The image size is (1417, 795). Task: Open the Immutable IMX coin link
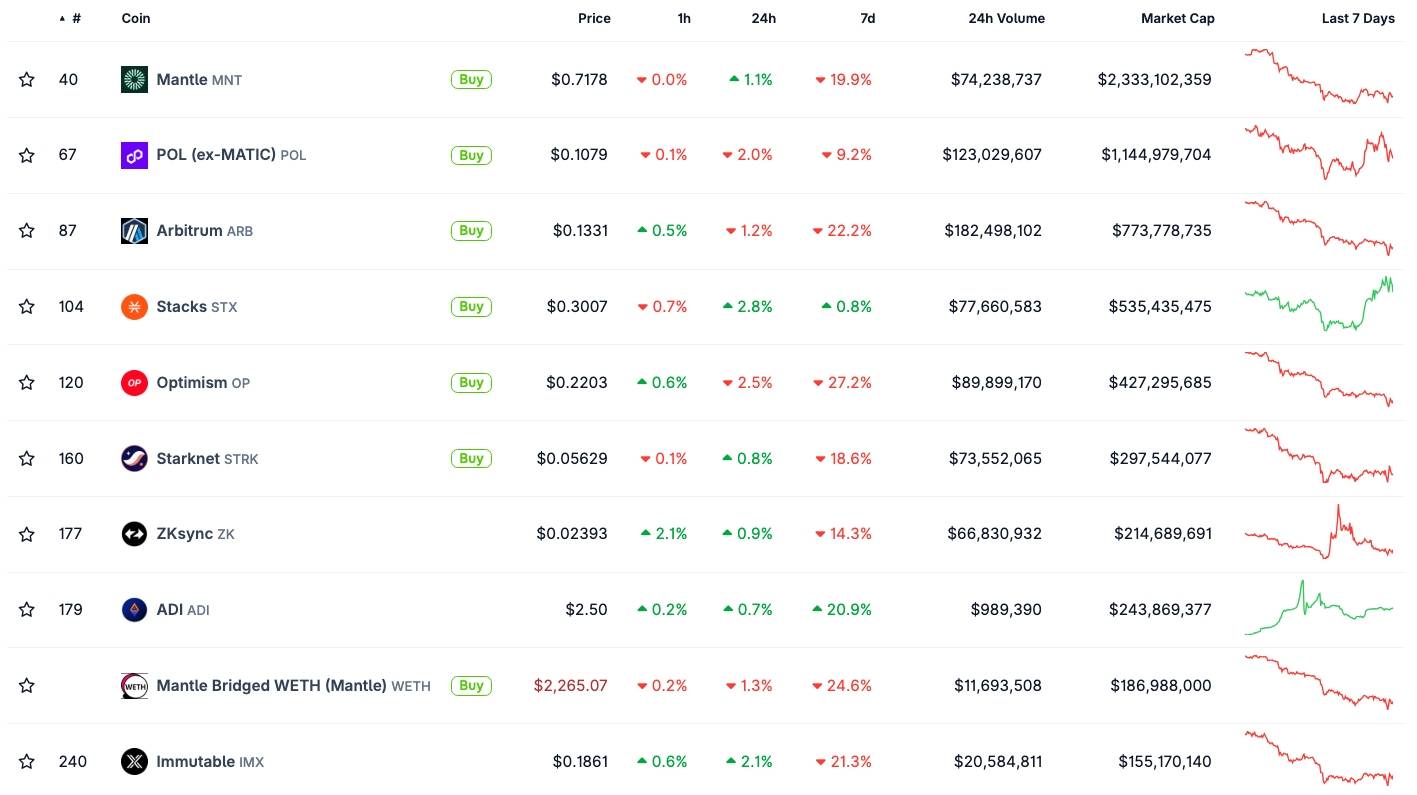point(196,761)
